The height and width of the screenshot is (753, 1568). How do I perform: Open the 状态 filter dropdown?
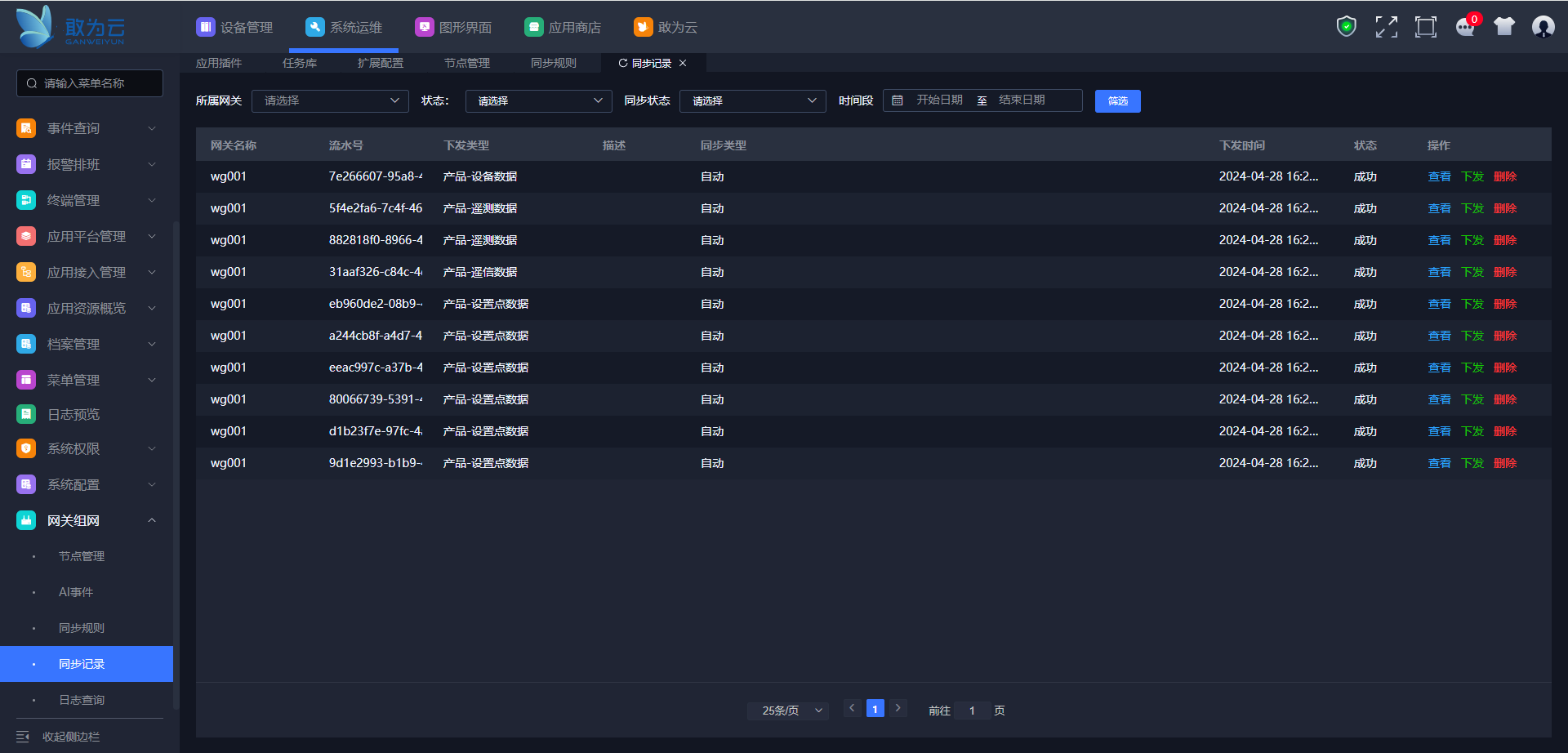(x=539, y=100)
